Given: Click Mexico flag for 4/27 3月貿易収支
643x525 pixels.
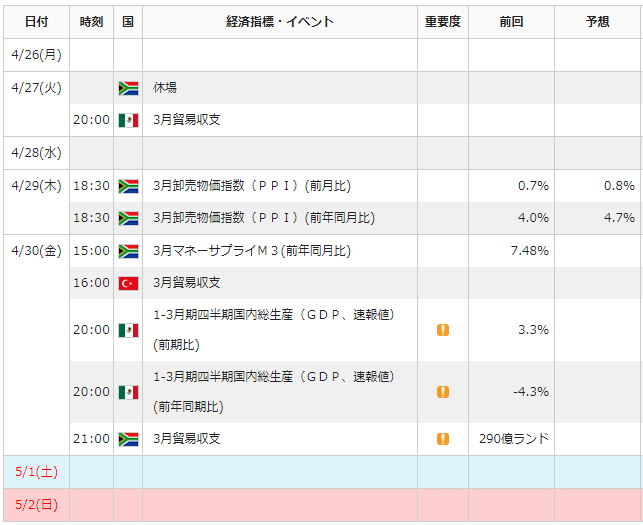Looking at the screenshot, I should click(x=128, y=120).
